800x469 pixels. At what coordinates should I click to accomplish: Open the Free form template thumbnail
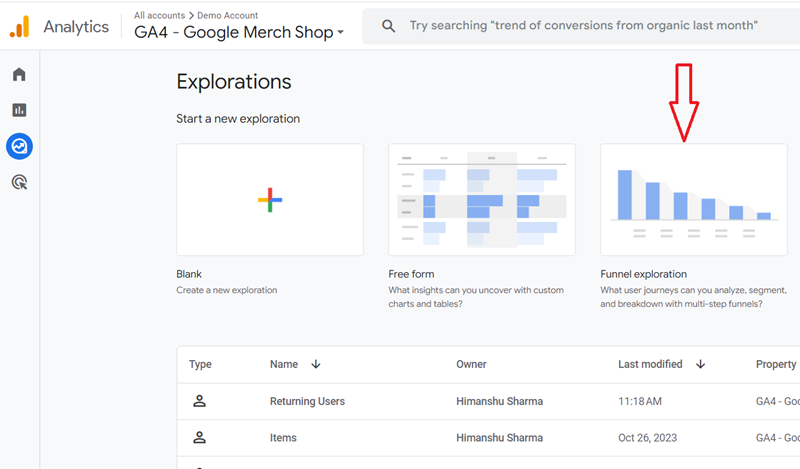[x=482, y=200]
